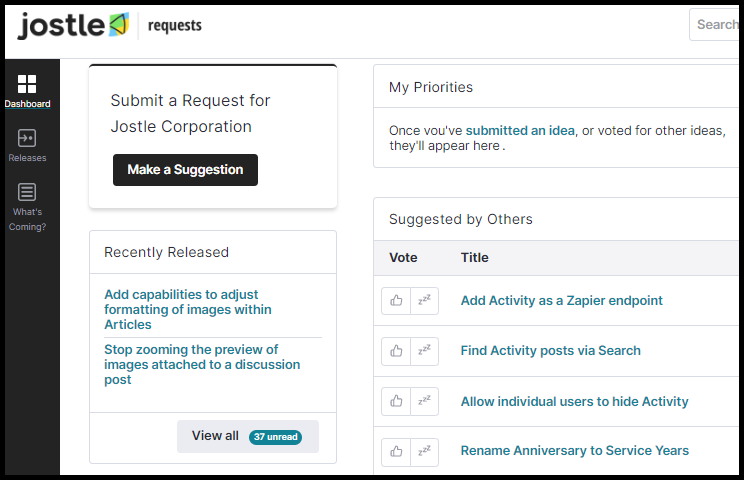The image size is (744, 480).
Task: Snooze Rename Anniversary to Service Years
Action: 424,452
